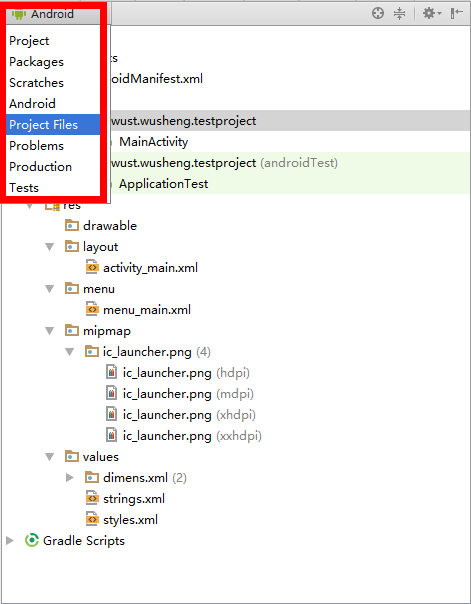471x604 pixels.
Task: Click the ic_launcher.png (xxhdpi) image icon
Action: pos(111,435)
